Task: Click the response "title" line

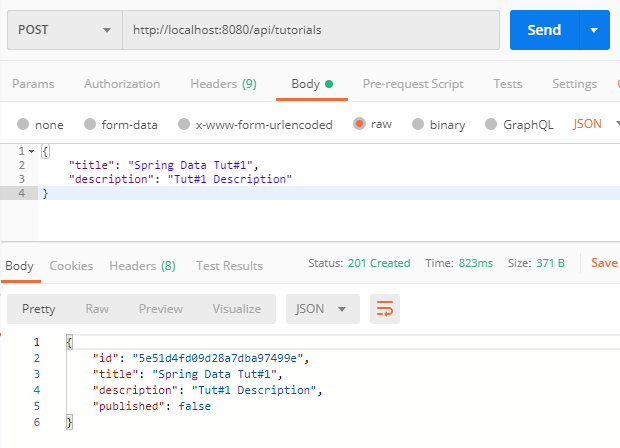Action: [187, 374]
